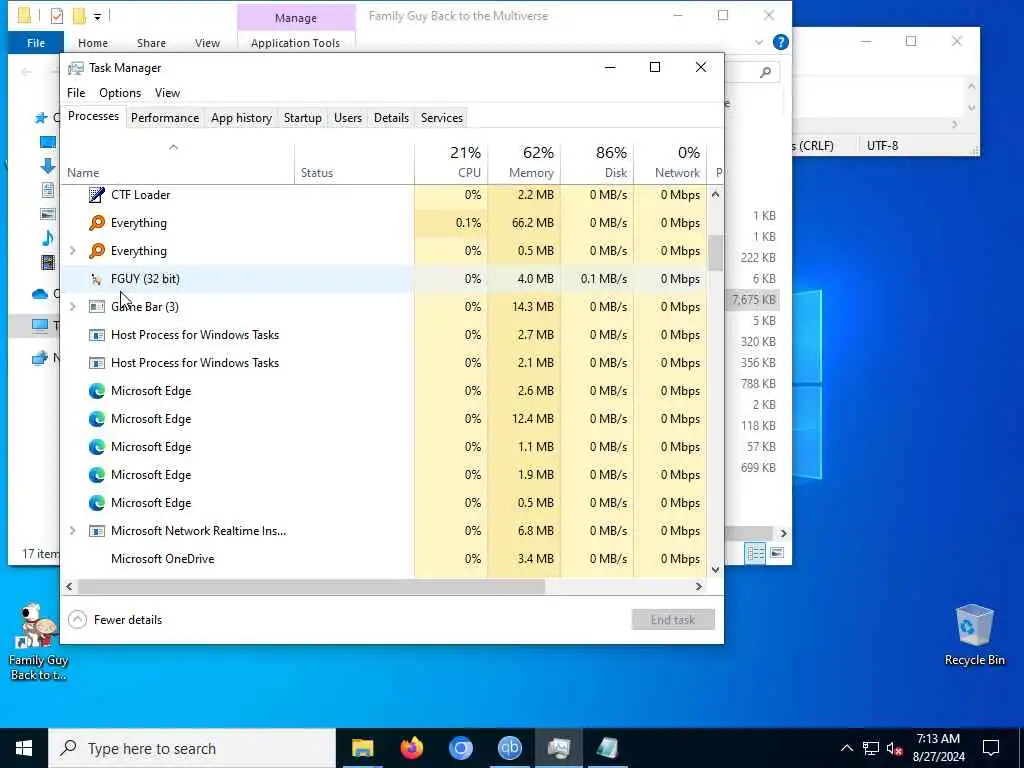Expand the Game Bar (3) process group

click(72, 306)
